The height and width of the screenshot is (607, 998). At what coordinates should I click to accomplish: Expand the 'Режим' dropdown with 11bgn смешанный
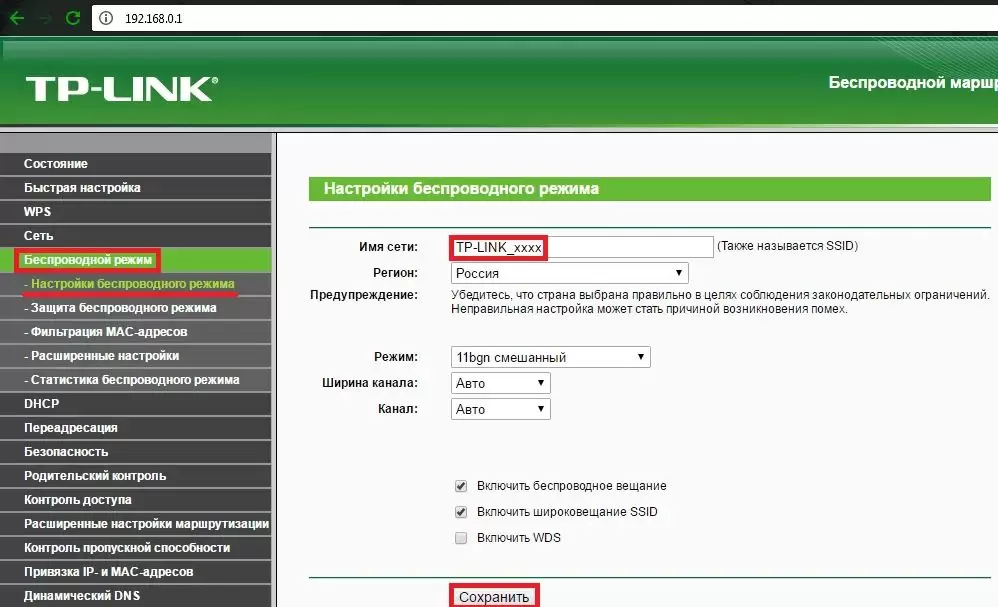[x=550, y=357]
